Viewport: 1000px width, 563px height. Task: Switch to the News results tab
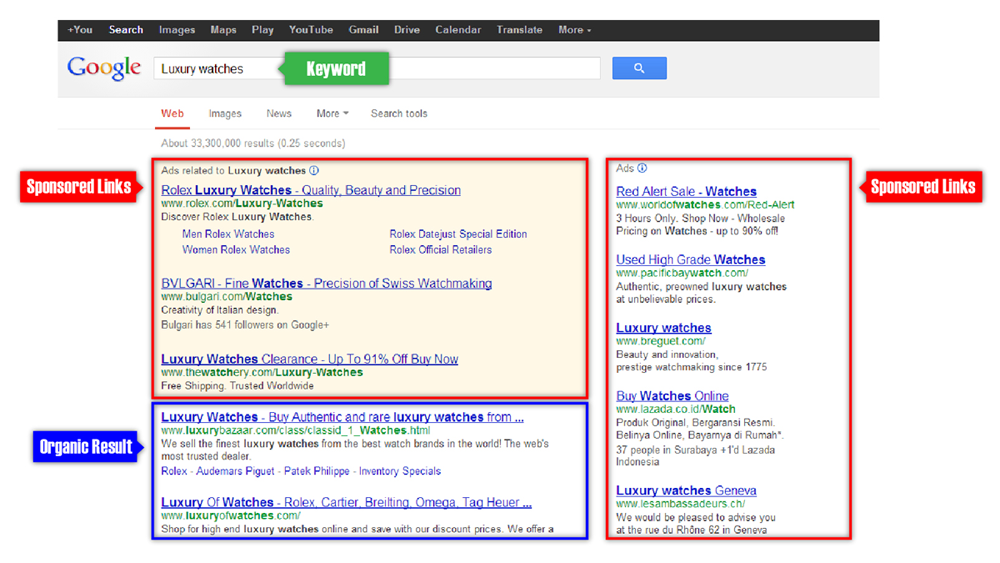[x=279, y=114]
